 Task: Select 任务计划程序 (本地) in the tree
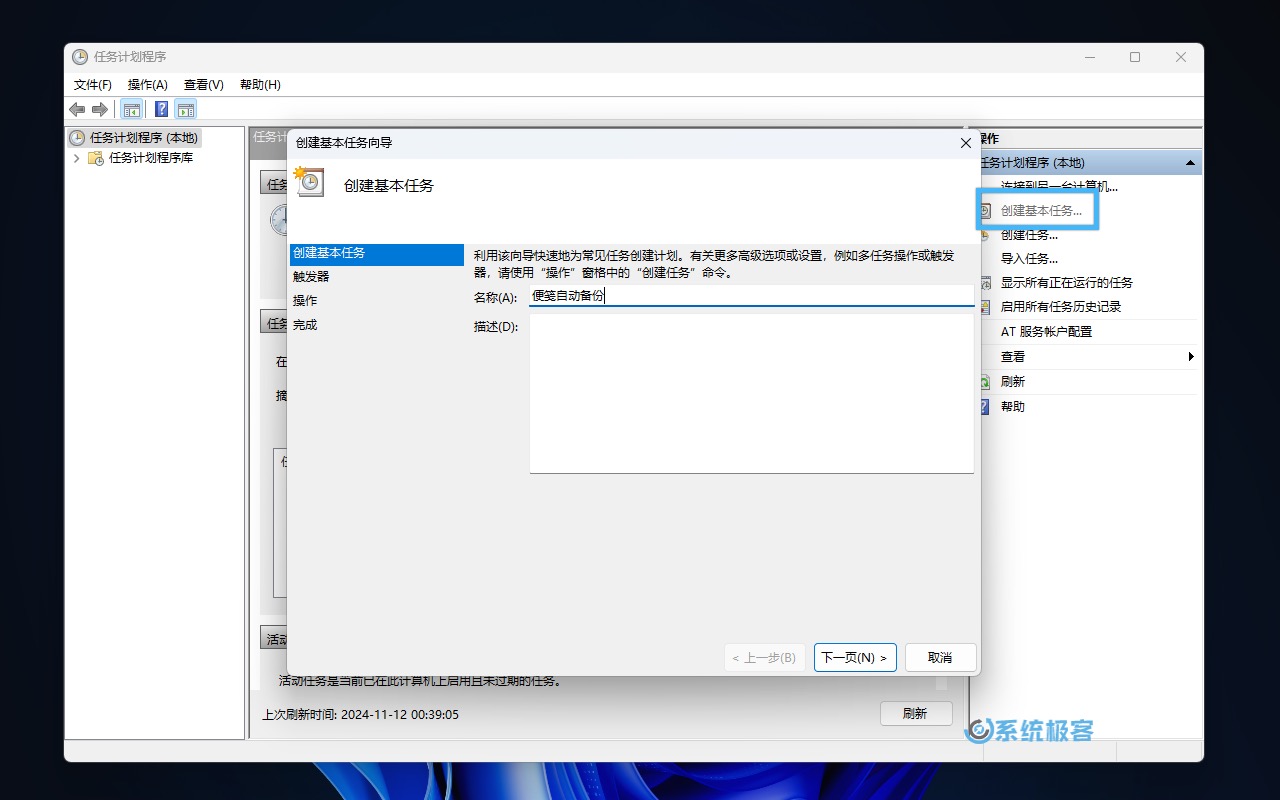tap(144, 138)
